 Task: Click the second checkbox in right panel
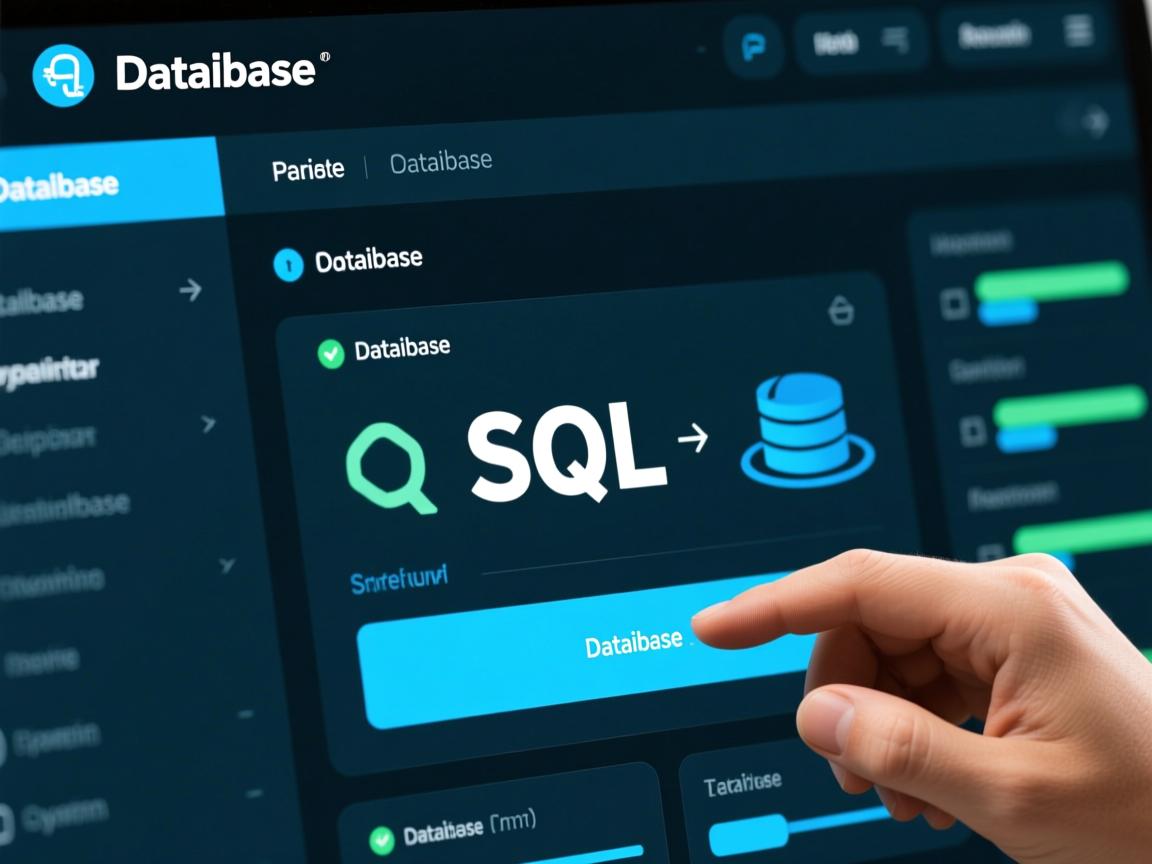(x=972, y=431)
